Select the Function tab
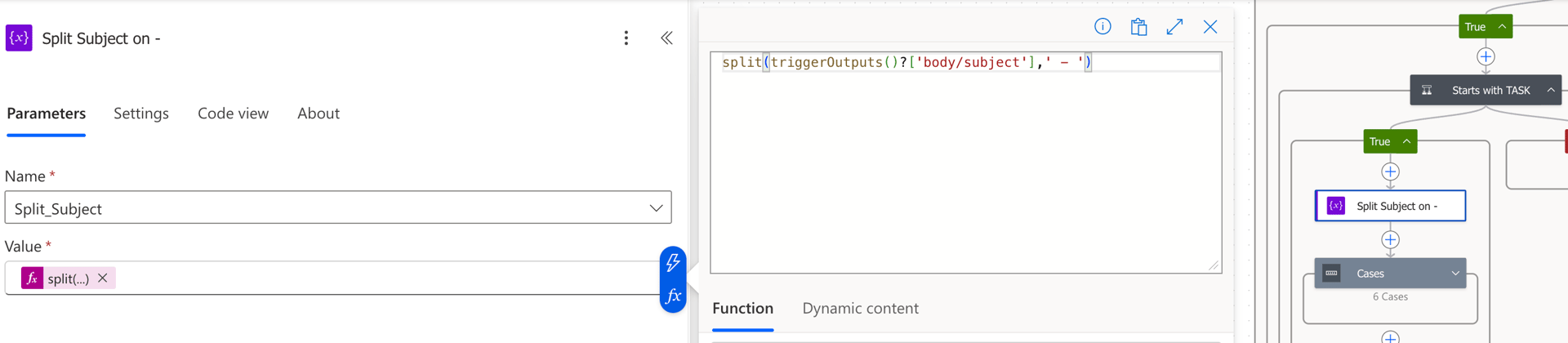 742,309
